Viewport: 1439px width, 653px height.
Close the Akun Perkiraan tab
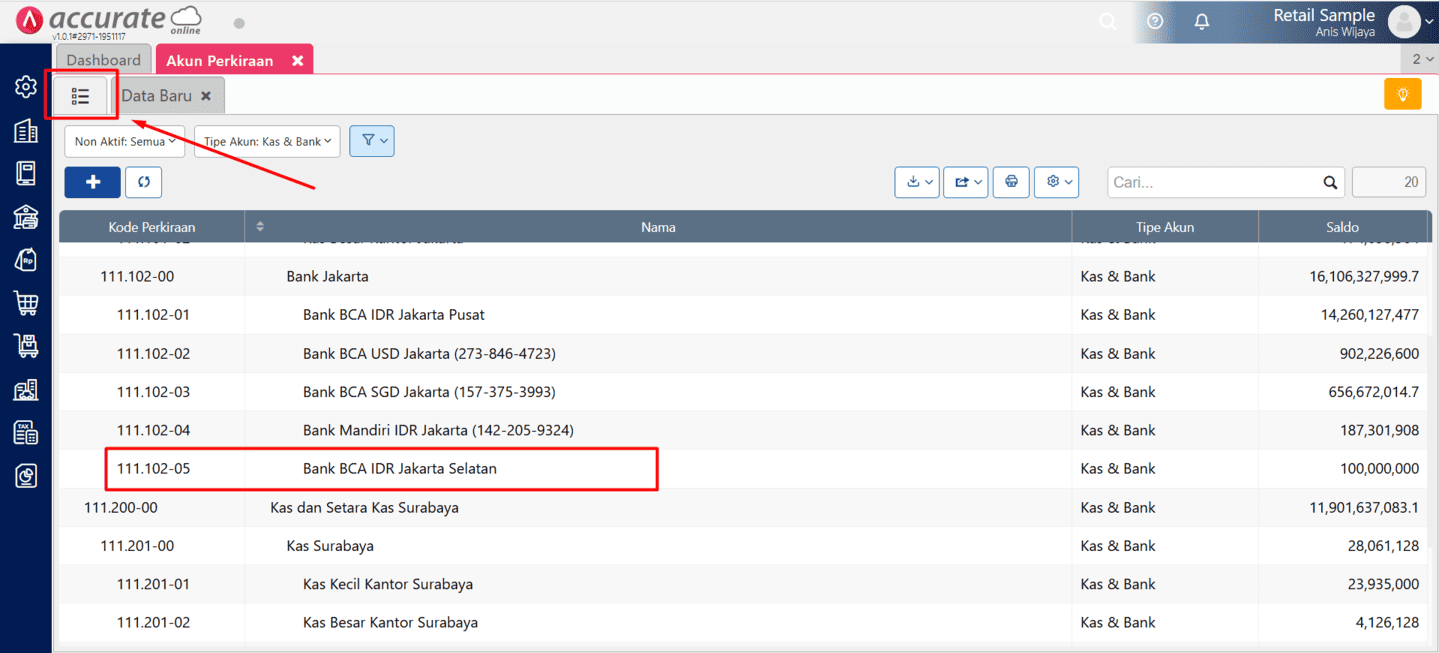pos(297,61)
